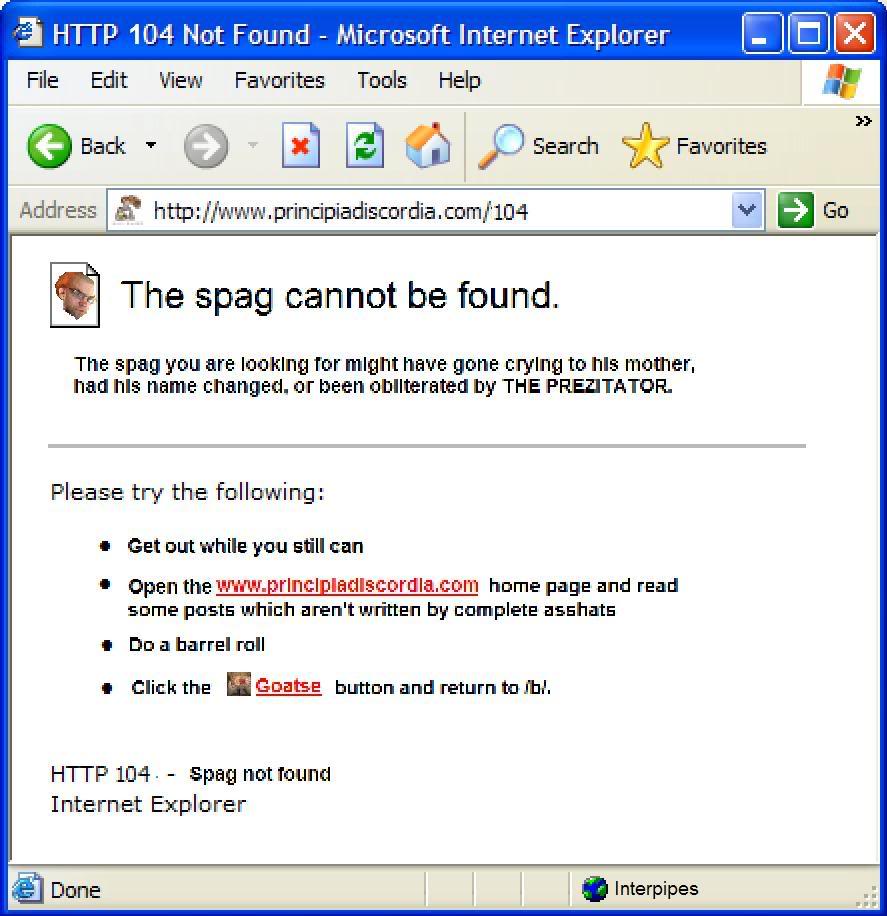Open Favorites via the star icon

tap(645, 145)
